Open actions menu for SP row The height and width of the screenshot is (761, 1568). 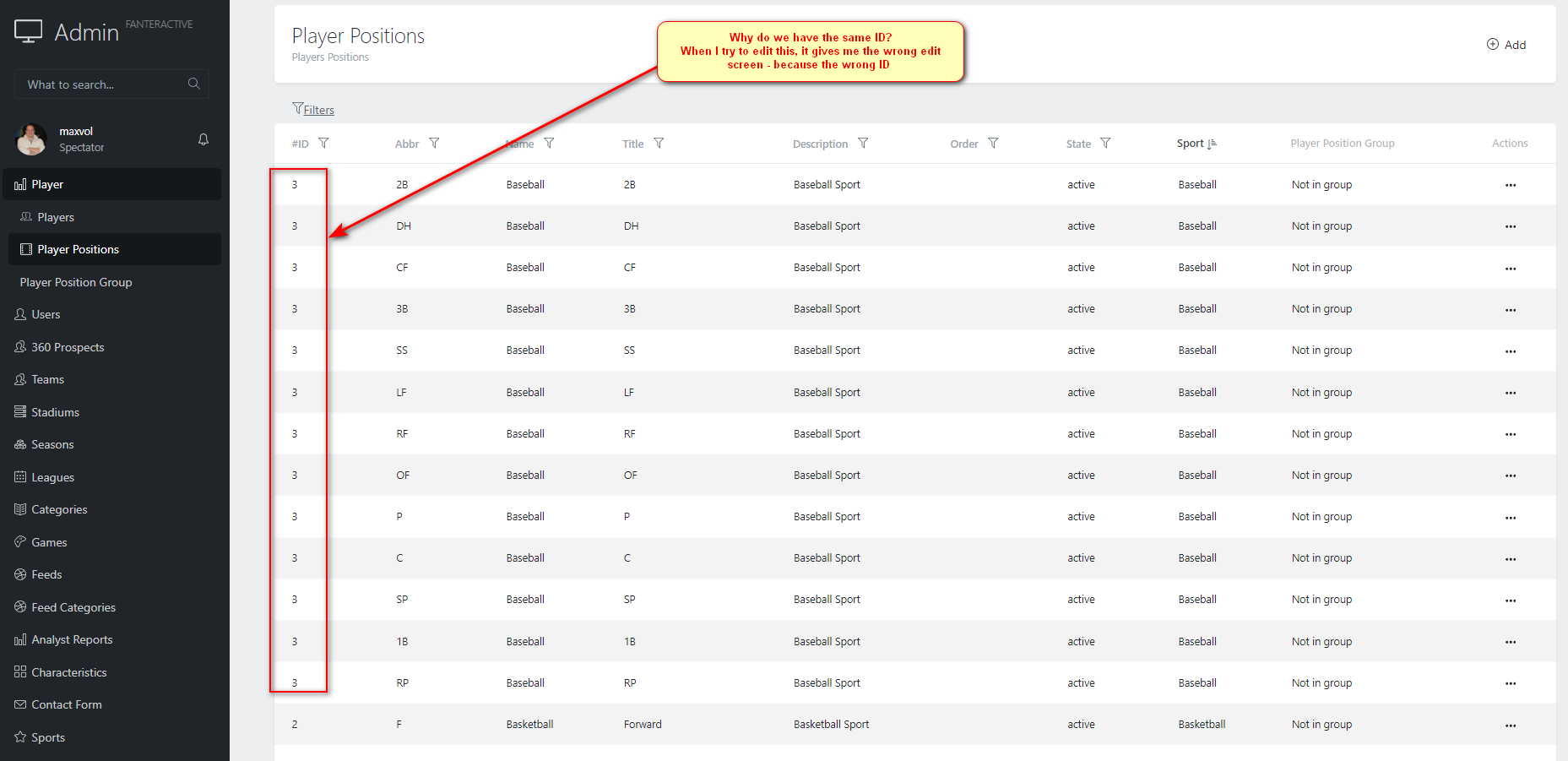coord(1511,600)
